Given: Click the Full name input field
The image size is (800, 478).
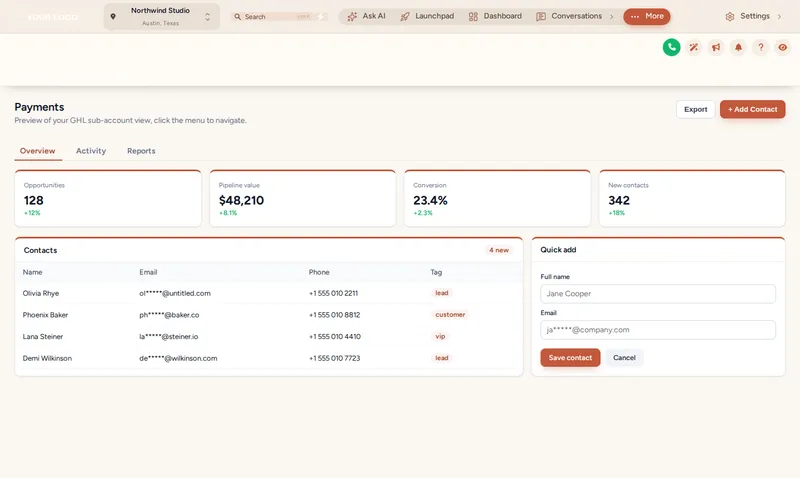Looking at the screenshot, I should pos(658,294).
